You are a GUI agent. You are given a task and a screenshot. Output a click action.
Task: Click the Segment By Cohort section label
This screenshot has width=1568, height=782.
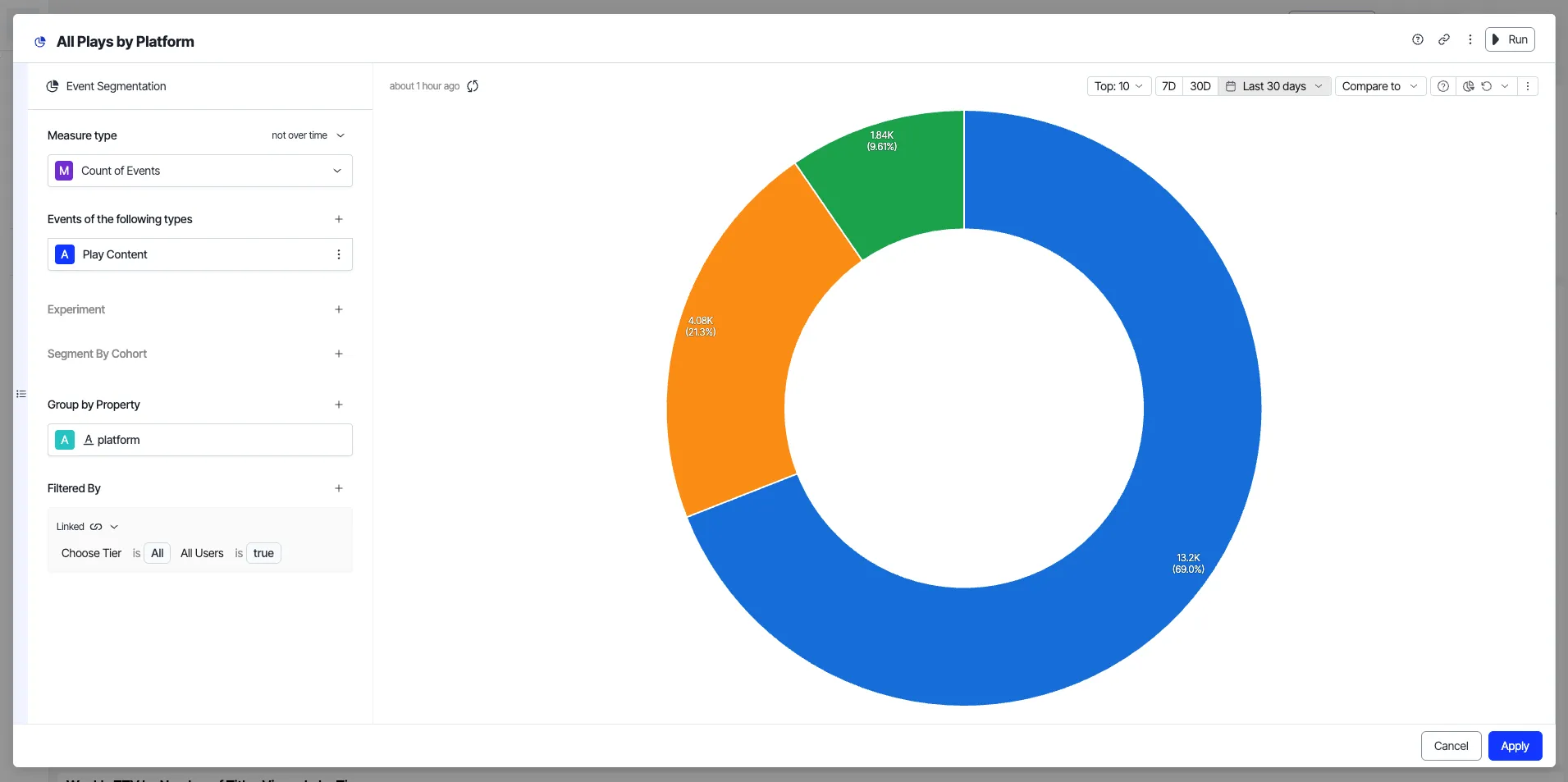(x=97, y=354)
